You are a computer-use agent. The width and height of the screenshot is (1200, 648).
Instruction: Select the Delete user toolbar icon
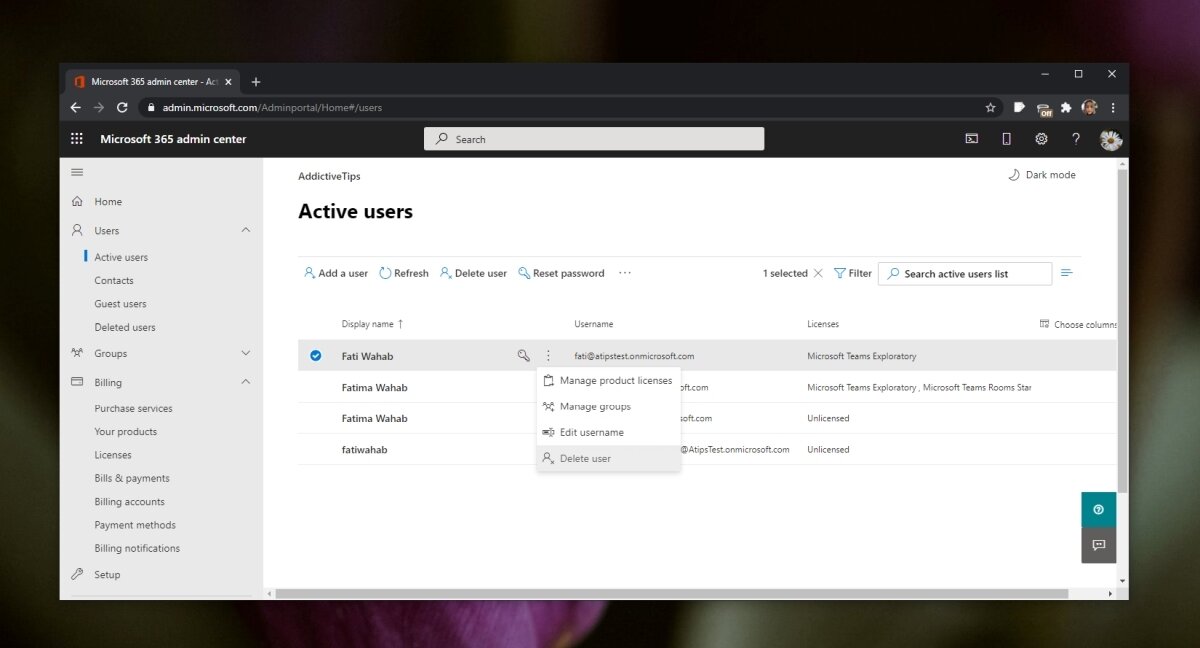(472, 272)
